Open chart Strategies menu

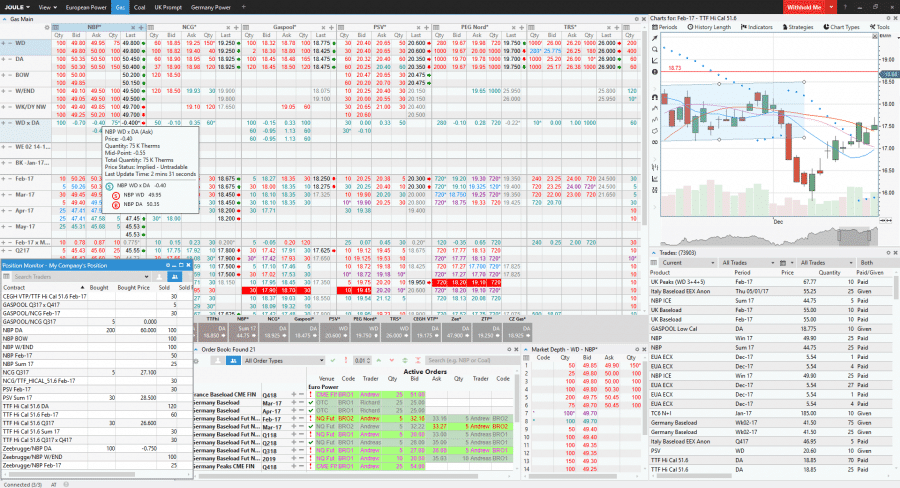pyautogui.click(x=797, y=27)
